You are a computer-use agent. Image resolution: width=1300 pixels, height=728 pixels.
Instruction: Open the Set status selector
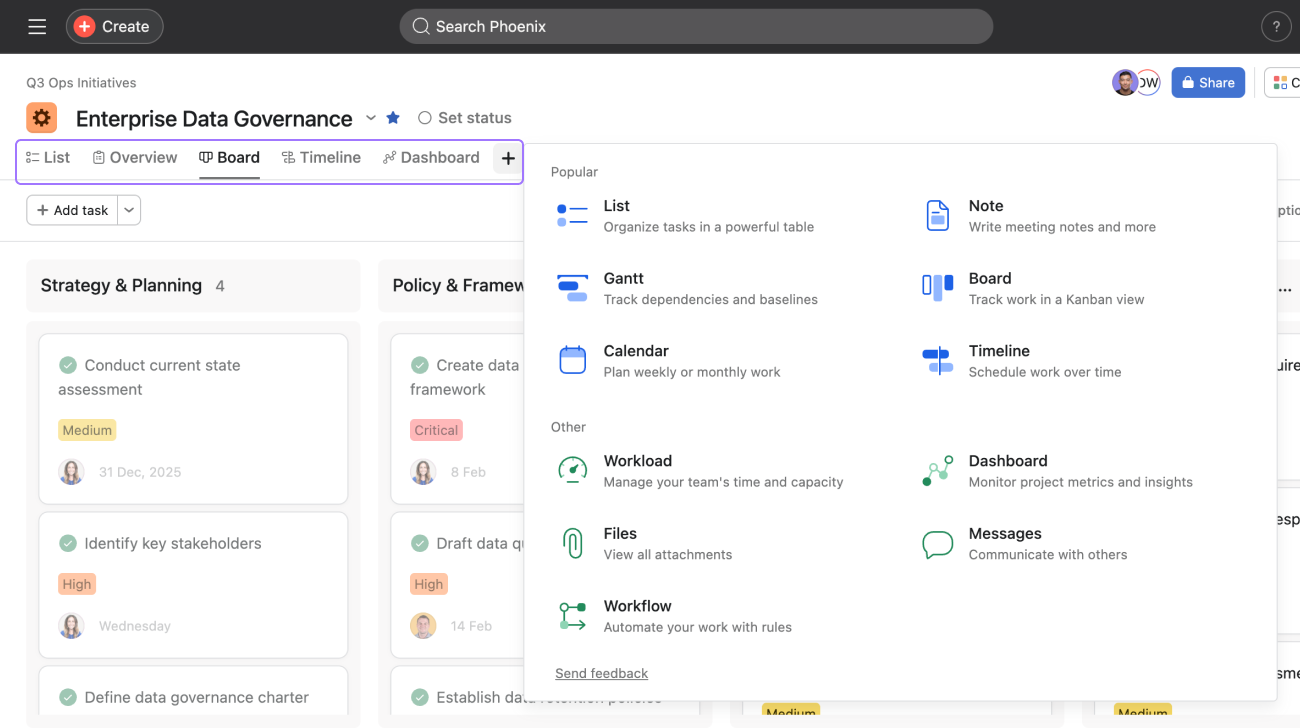point(465,118)
